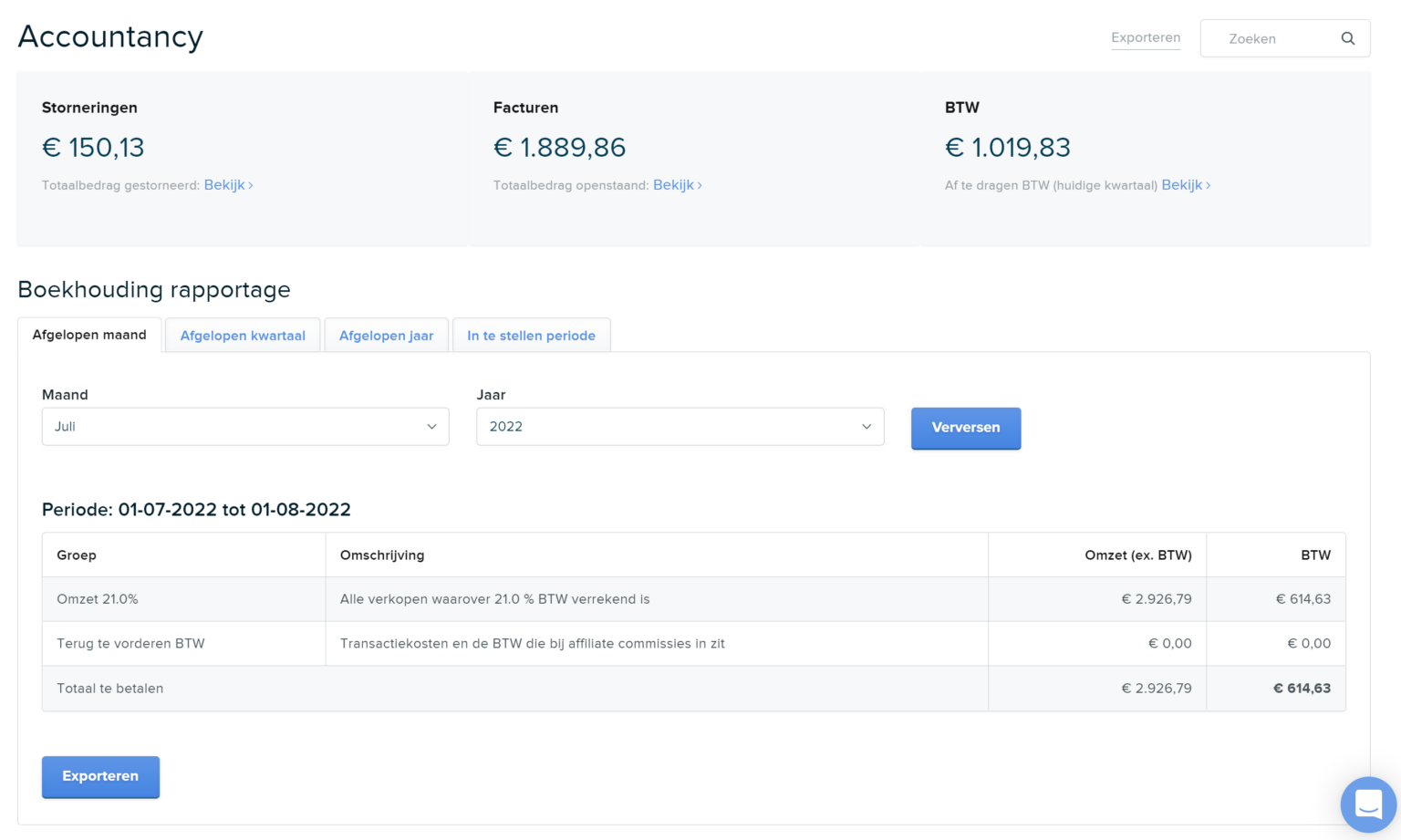This screenshot has width=1401, height=840.
Task: Click the Verversen button
Action: (x=965, y=428)
